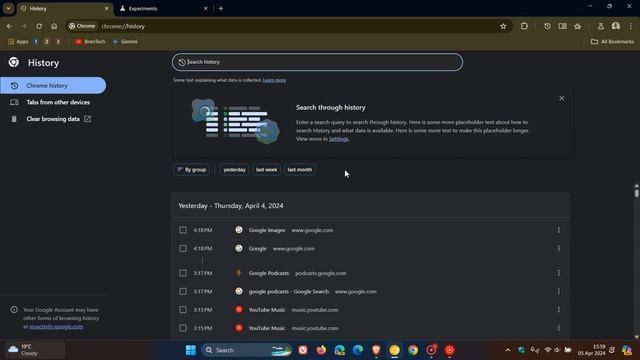Check the Google Podcasts entry checkbox
Screen dimensions: 640x360
pos(183,273)
